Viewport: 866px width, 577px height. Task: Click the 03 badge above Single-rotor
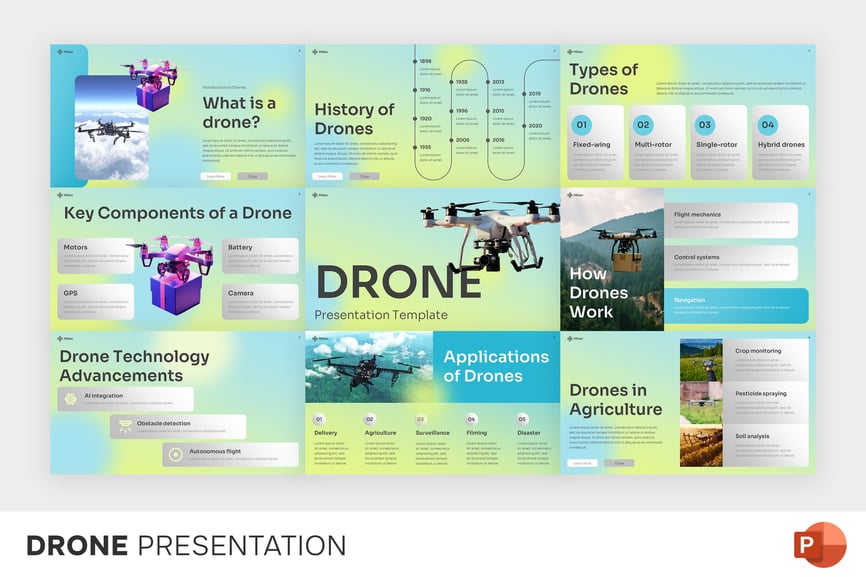coord(705,125)
